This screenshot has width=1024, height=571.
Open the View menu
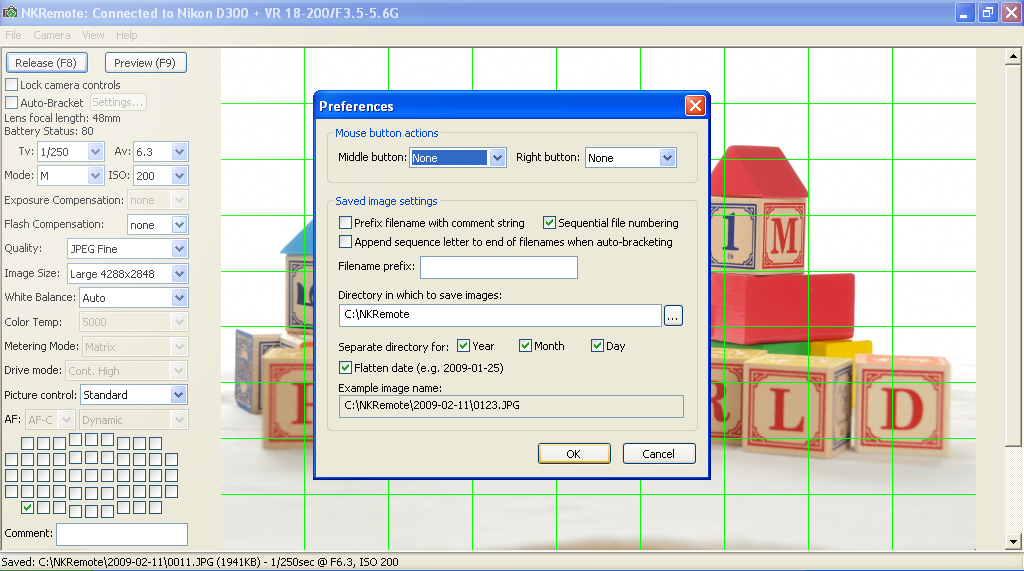click(93, 35)
